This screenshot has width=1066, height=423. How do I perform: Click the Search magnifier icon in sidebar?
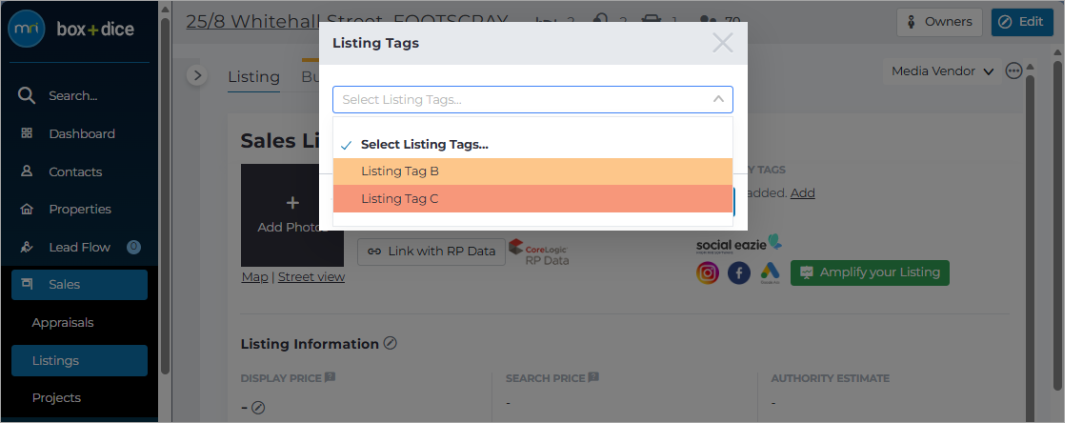27,96
